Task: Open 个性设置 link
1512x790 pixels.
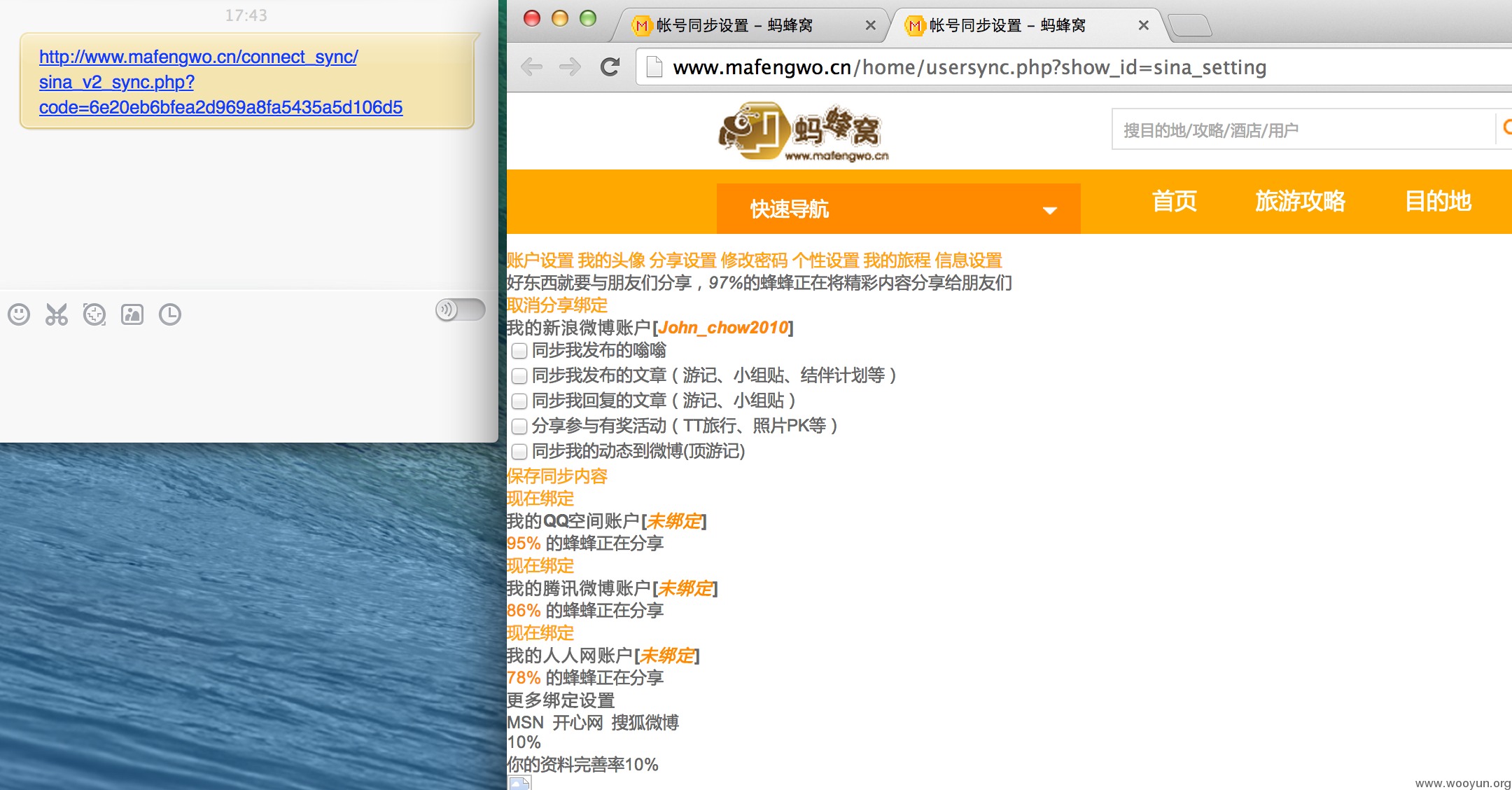Action: point(825,261)
